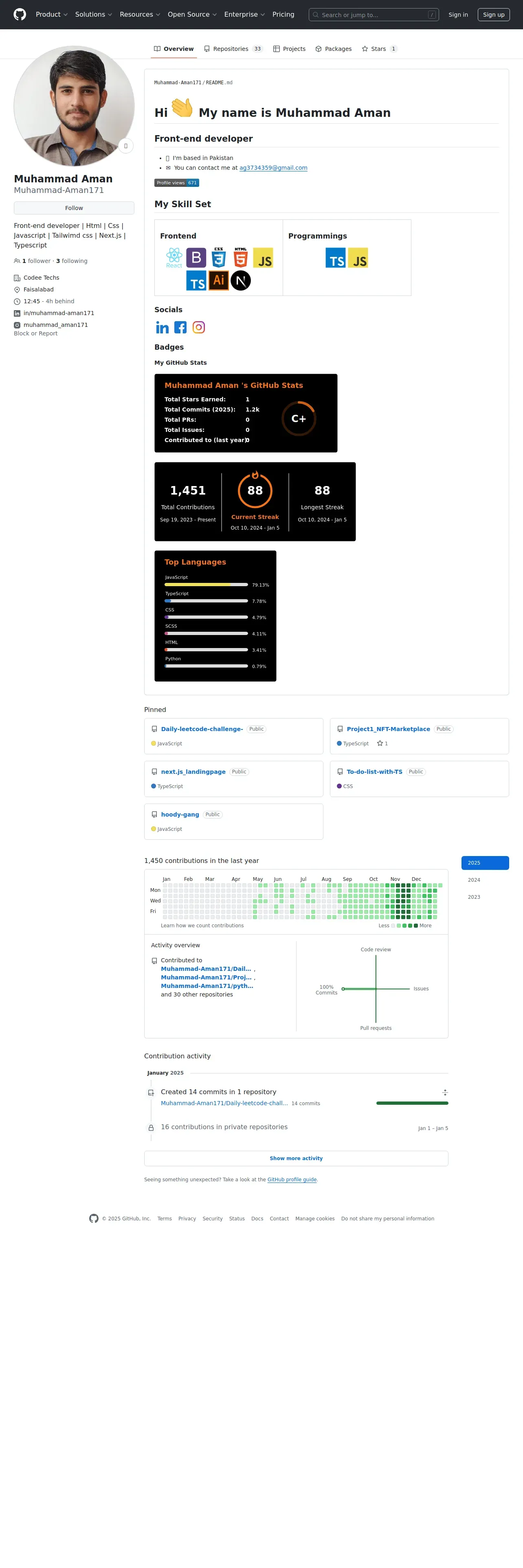Image resolution: width=523 pixels, height=1568 pixels.
Task: Click the Sign up button
Action: tap(494, 15)
